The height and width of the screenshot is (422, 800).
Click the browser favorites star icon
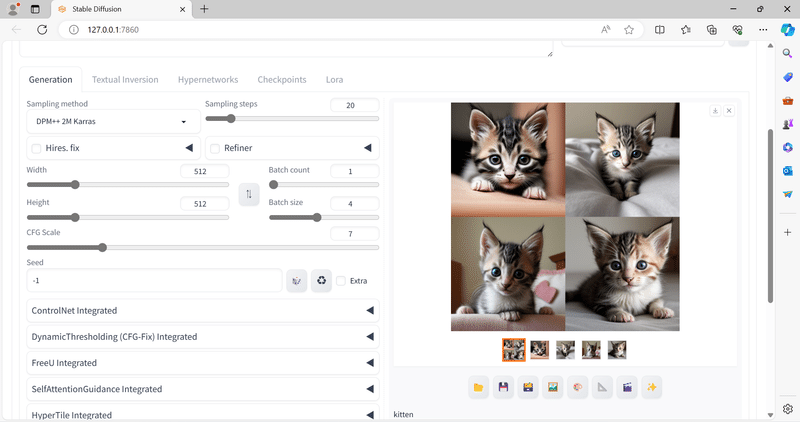click(629, 30)
